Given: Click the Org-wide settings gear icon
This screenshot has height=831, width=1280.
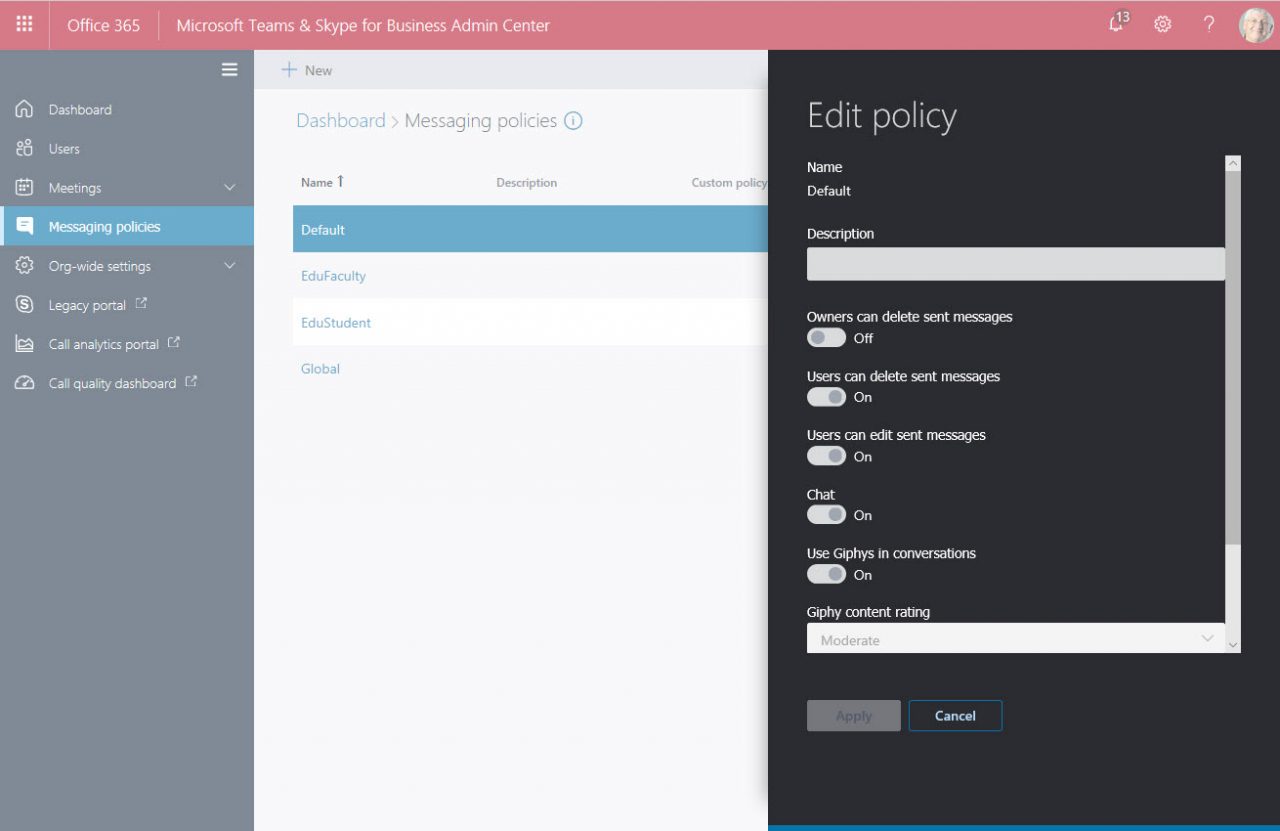Looking at the screenshot, I should pyautogui.click(x=25, y=266).
